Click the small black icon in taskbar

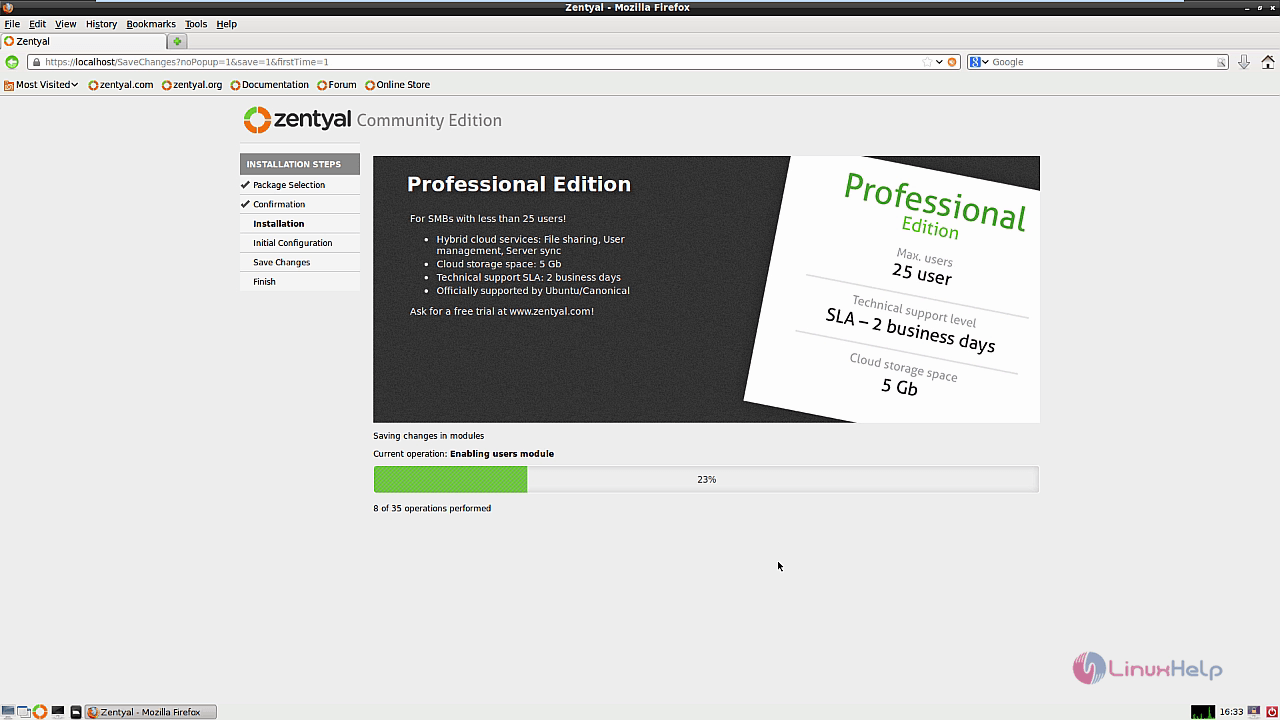tap(75, 712)
